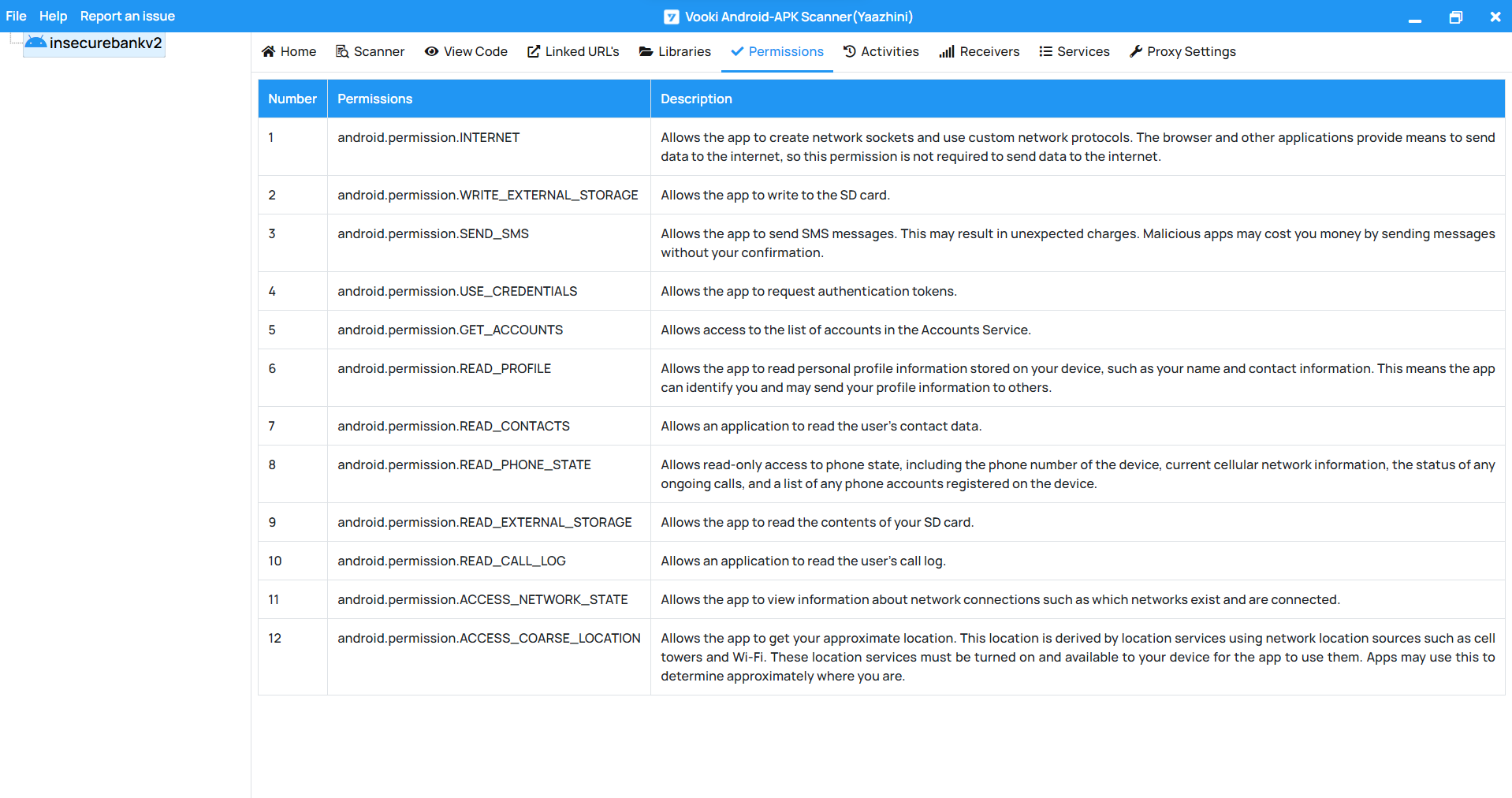Viewport: 1512px width, 798px height.
Task: Select android.permission.INTERNET cell
Action: tap(489, 147)
